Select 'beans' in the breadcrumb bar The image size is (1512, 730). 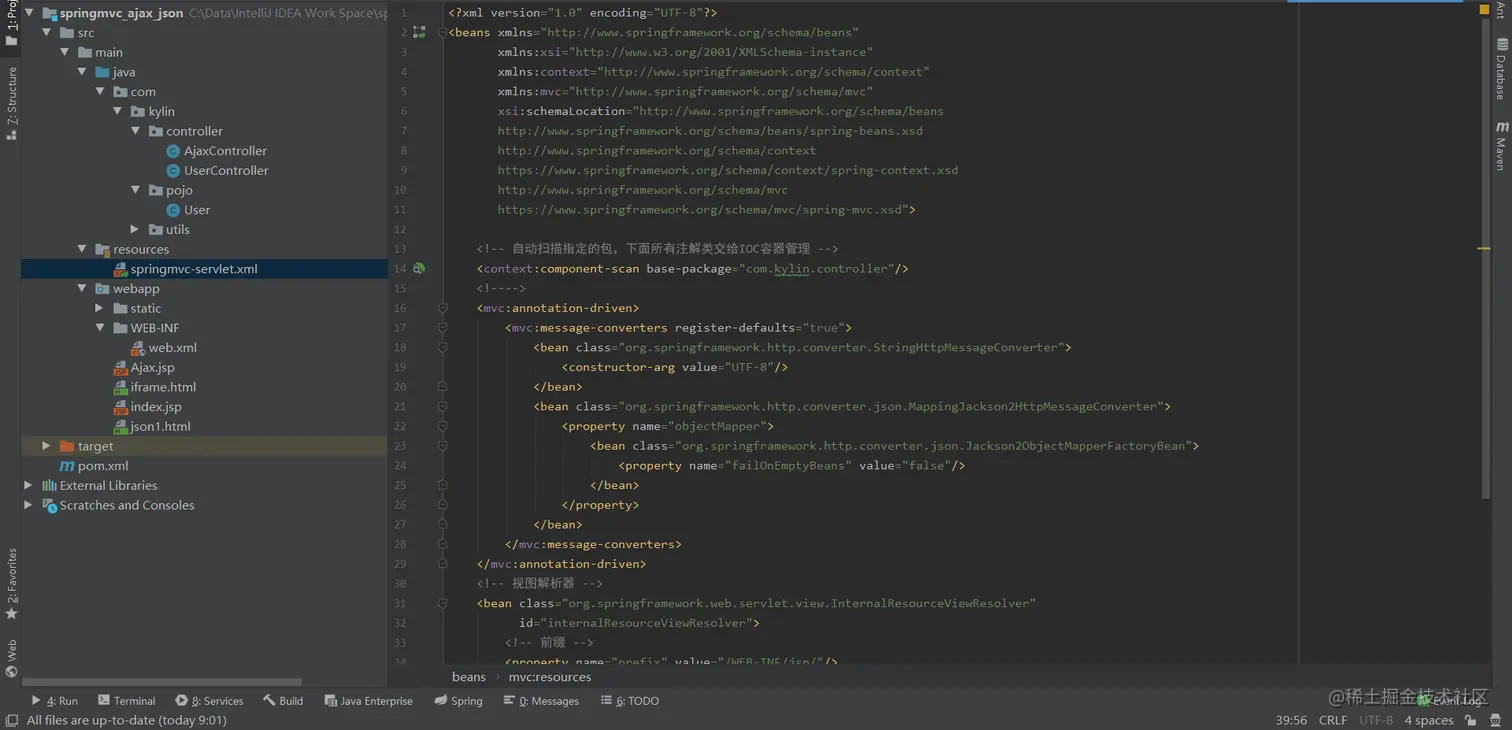(x=468, y=677)
